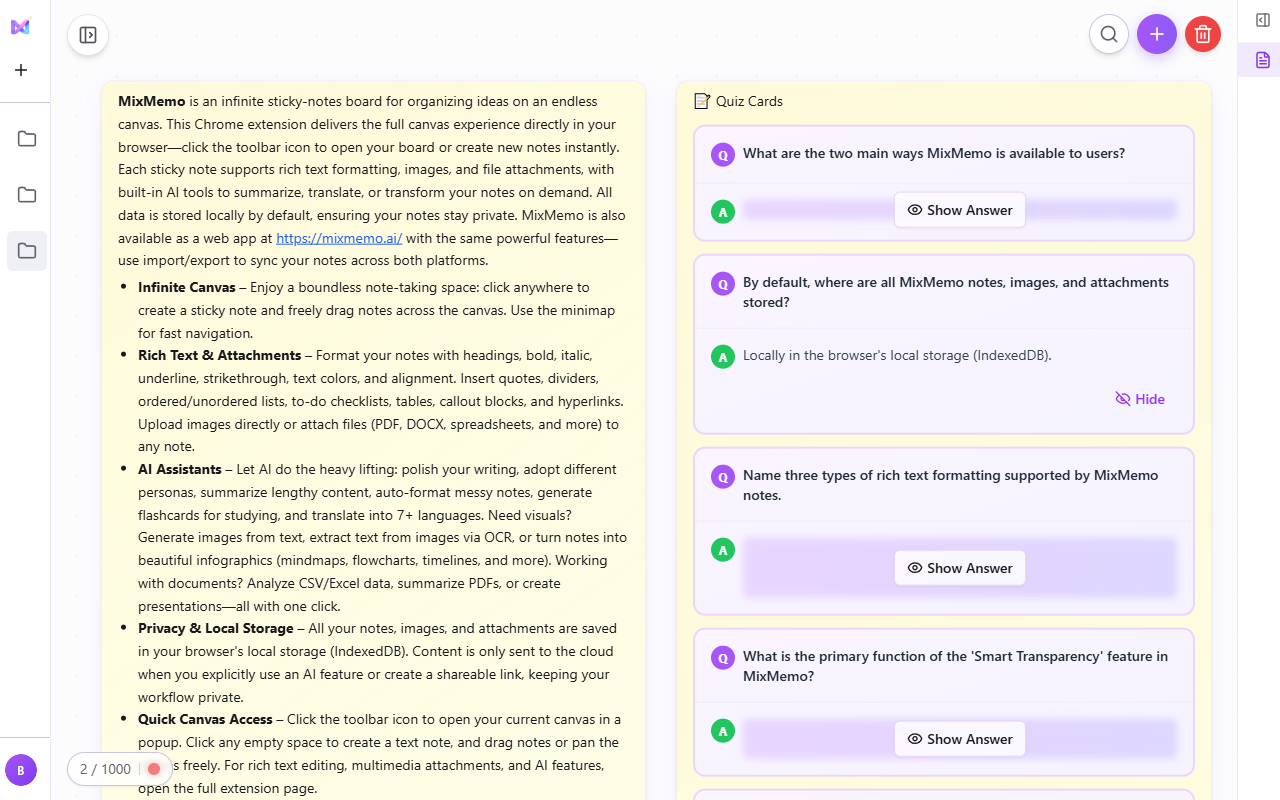
Task: Show answer for rich text formatting question
Action: pos(960,568)
